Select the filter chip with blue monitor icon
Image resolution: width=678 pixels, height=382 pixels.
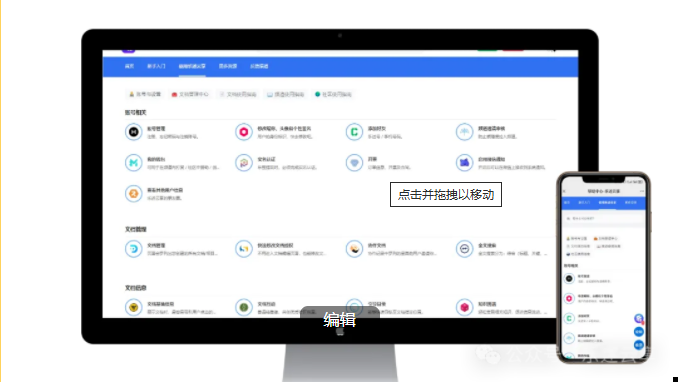[x=285, y=94]
